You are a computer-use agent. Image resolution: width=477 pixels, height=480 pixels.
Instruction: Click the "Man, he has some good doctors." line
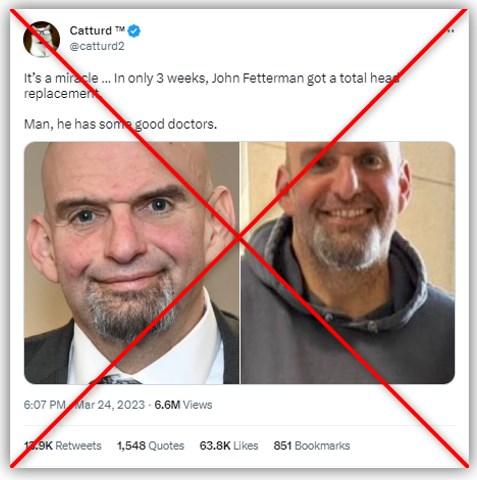(120, 124)
